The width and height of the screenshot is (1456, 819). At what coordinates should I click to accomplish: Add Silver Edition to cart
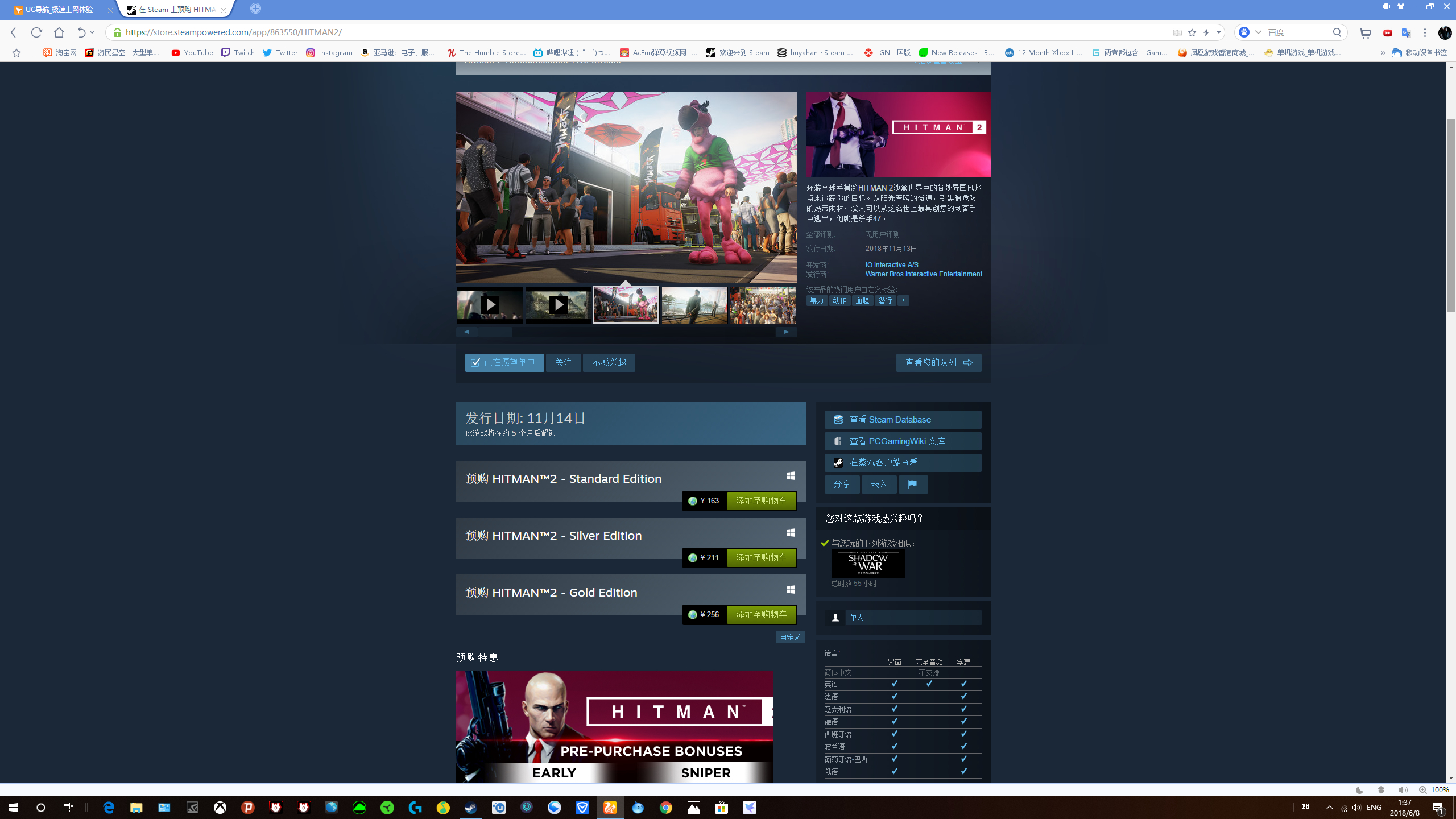pos(761,558)
